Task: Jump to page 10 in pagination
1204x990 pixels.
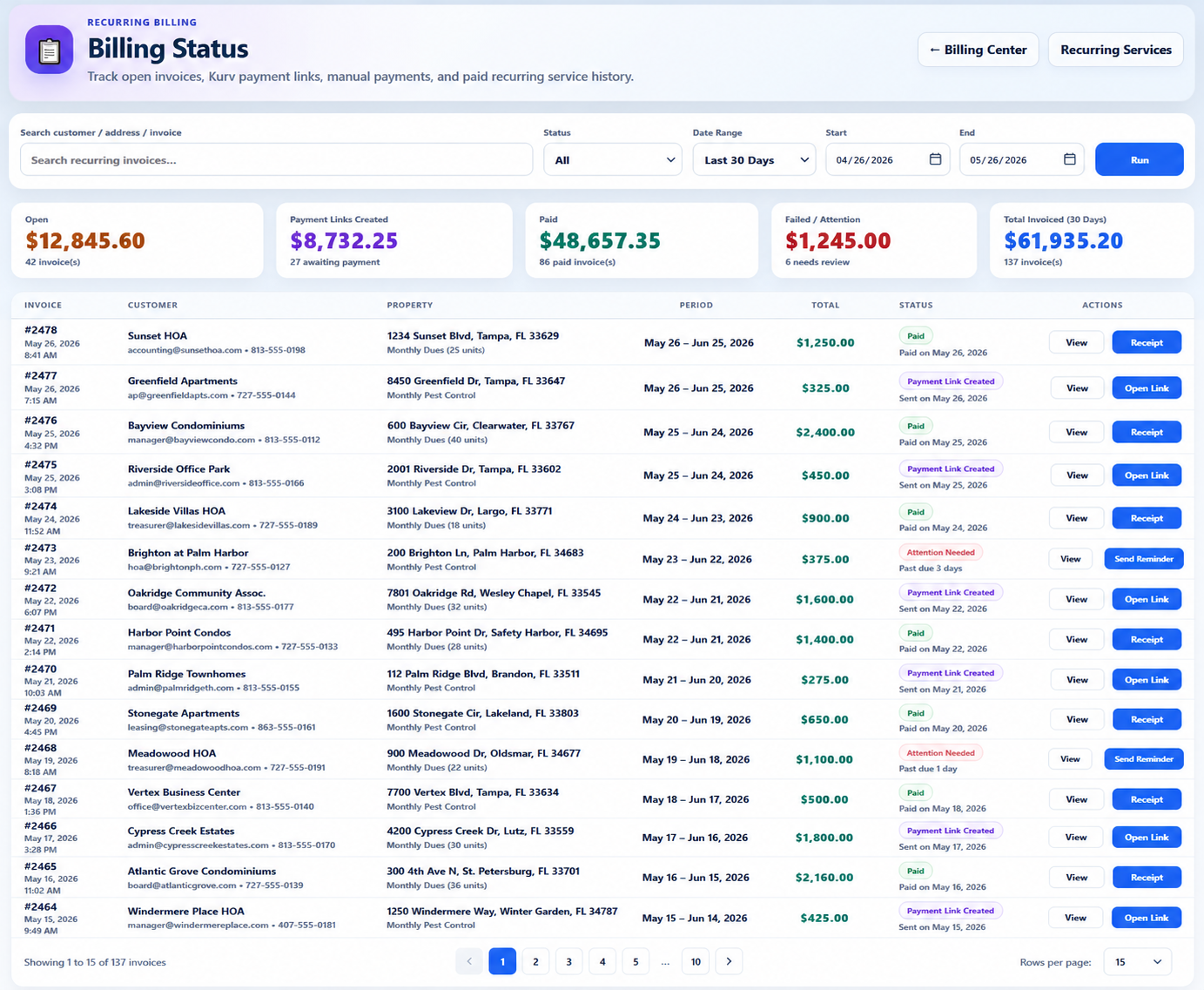Action: (696, 961)
